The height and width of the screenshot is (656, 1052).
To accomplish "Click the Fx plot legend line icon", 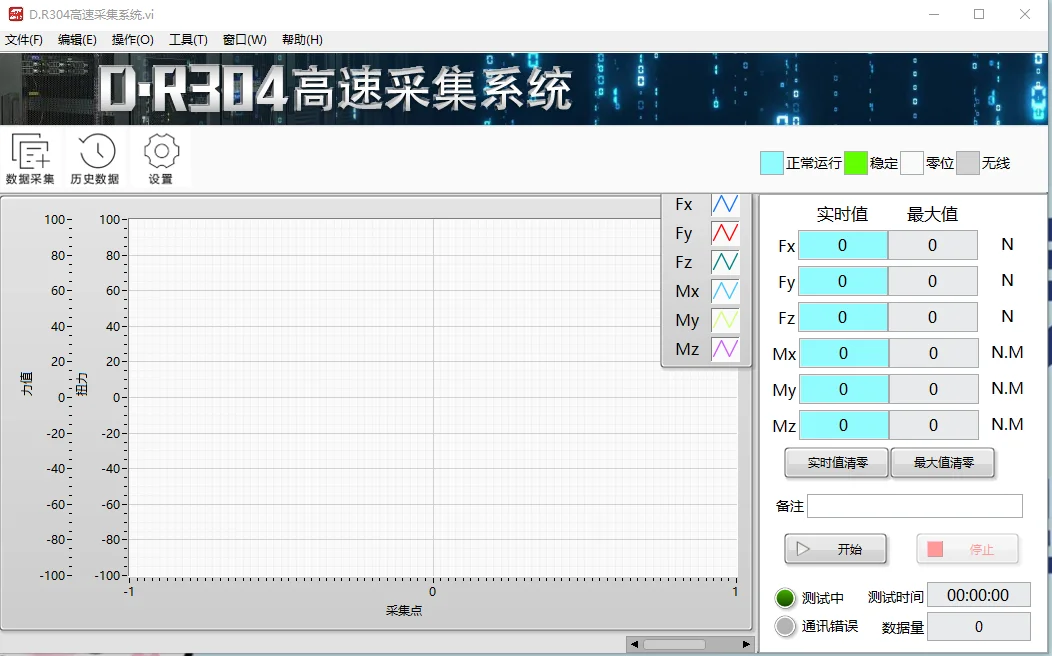I will click(x=725, y=204).
